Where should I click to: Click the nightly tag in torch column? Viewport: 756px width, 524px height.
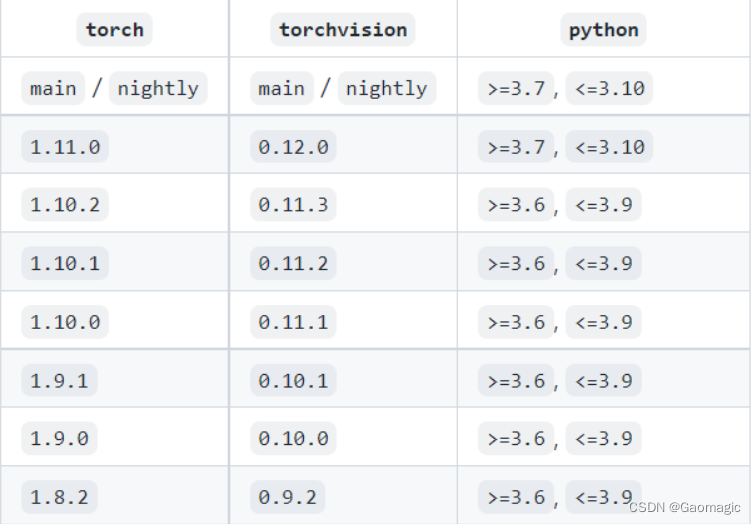coord(158,88)
